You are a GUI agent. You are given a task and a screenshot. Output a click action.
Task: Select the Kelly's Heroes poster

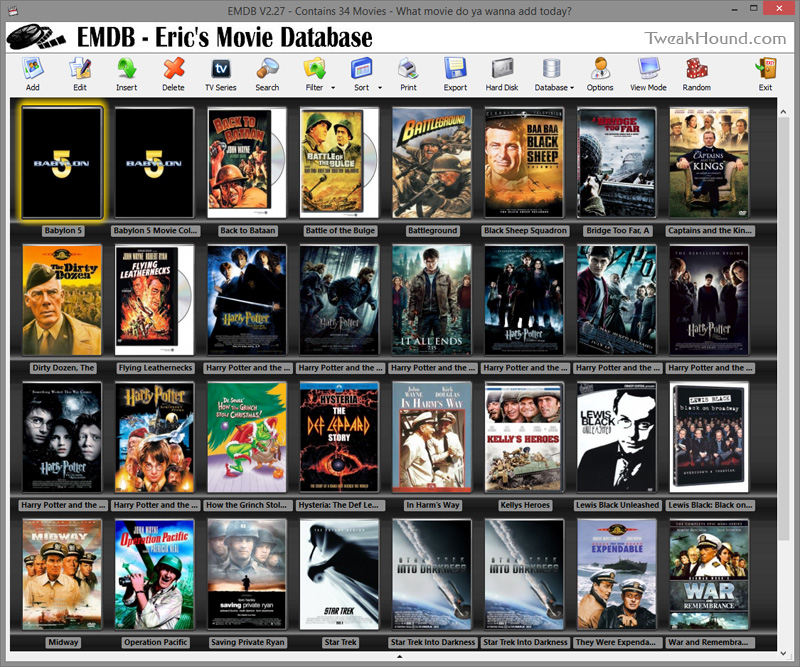[524, 437]
